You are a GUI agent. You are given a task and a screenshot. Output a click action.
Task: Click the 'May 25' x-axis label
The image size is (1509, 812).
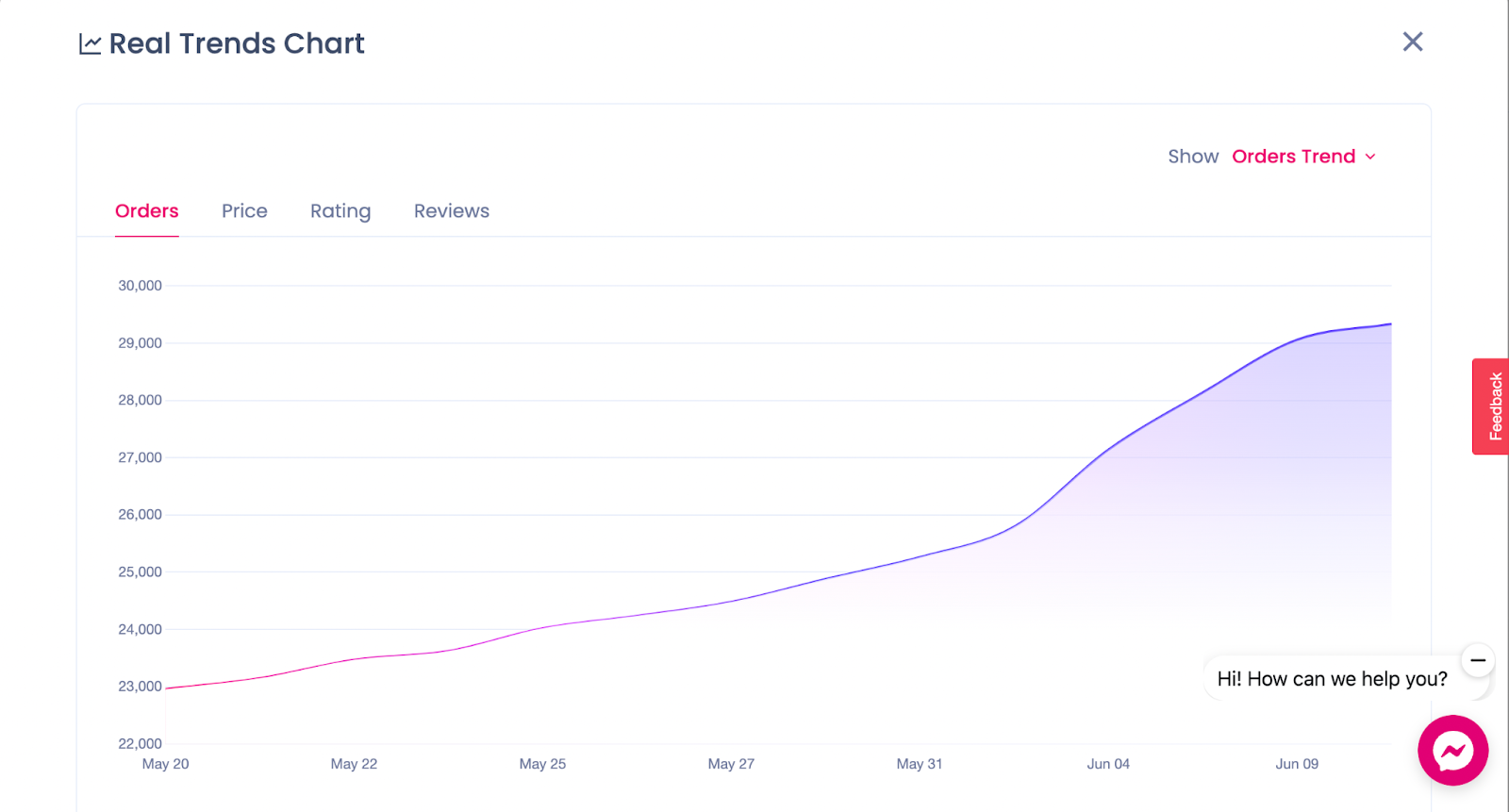542,764
